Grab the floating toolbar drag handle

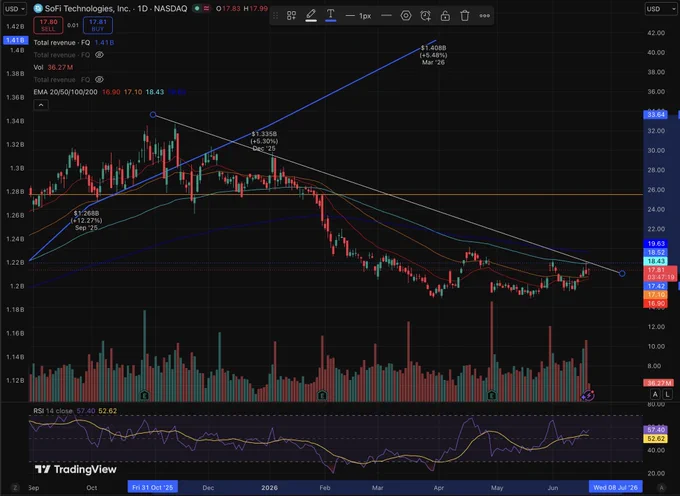pos(275,16)
